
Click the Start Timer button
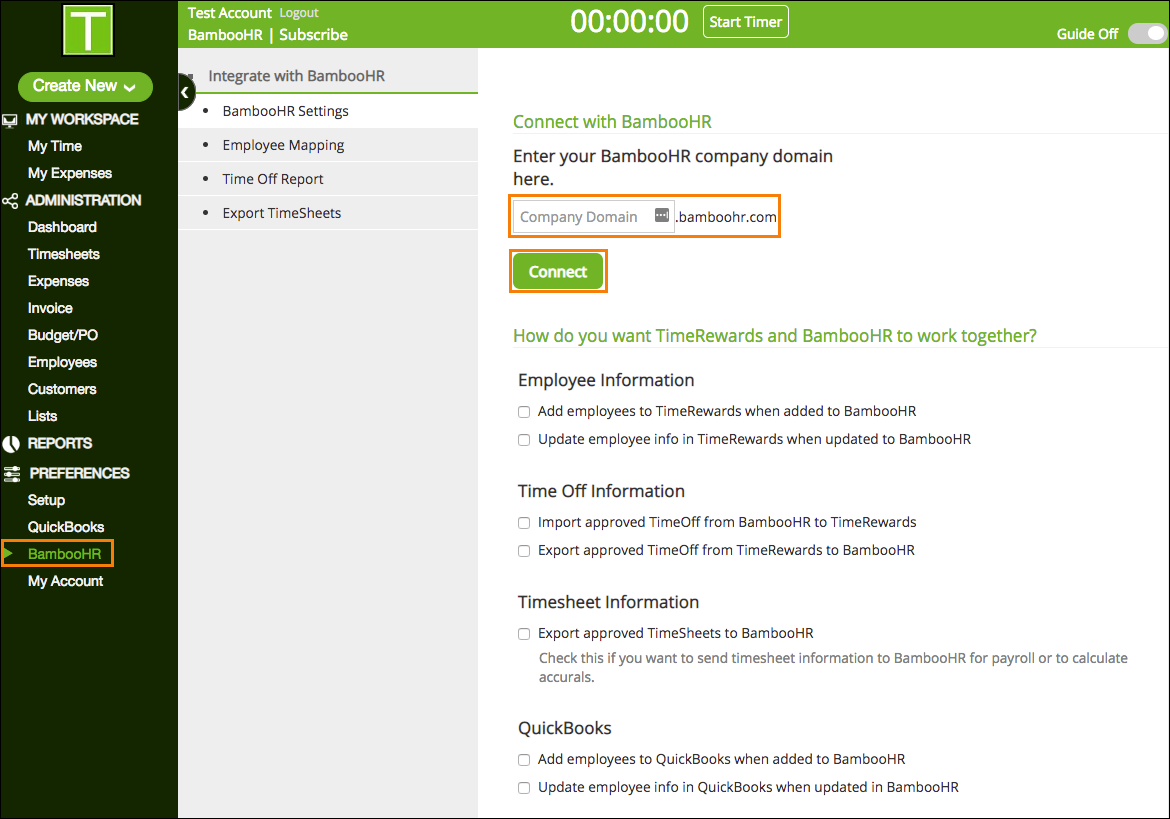click(745, 22)
